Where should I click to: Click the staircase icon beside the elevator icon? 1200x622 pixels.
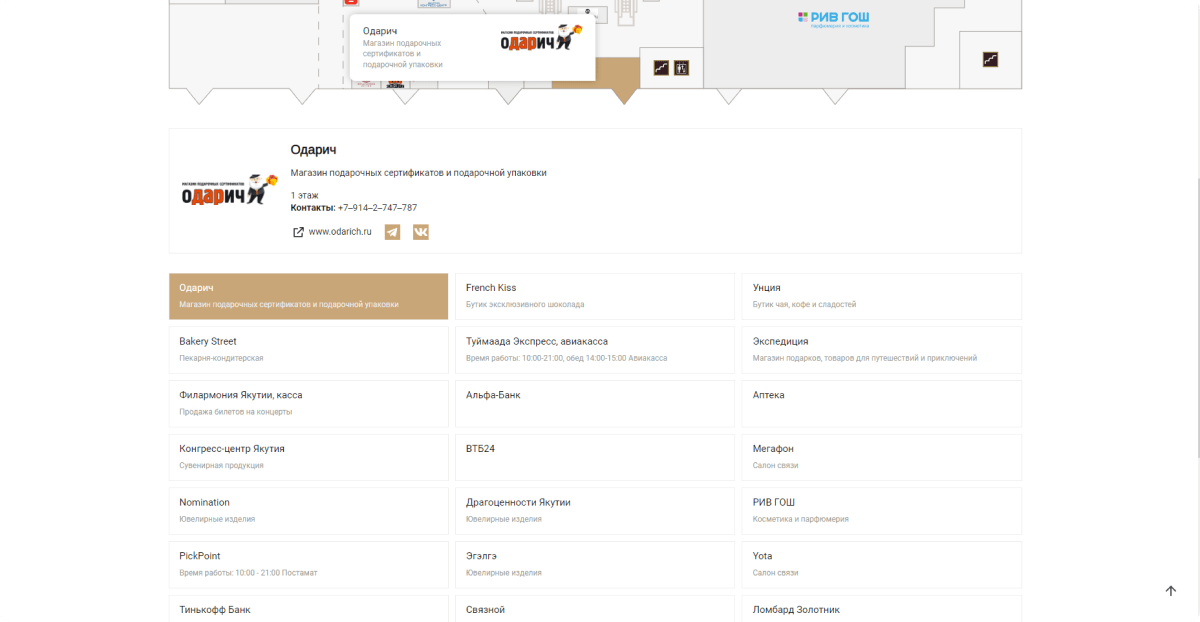click(x=661, y=68)
